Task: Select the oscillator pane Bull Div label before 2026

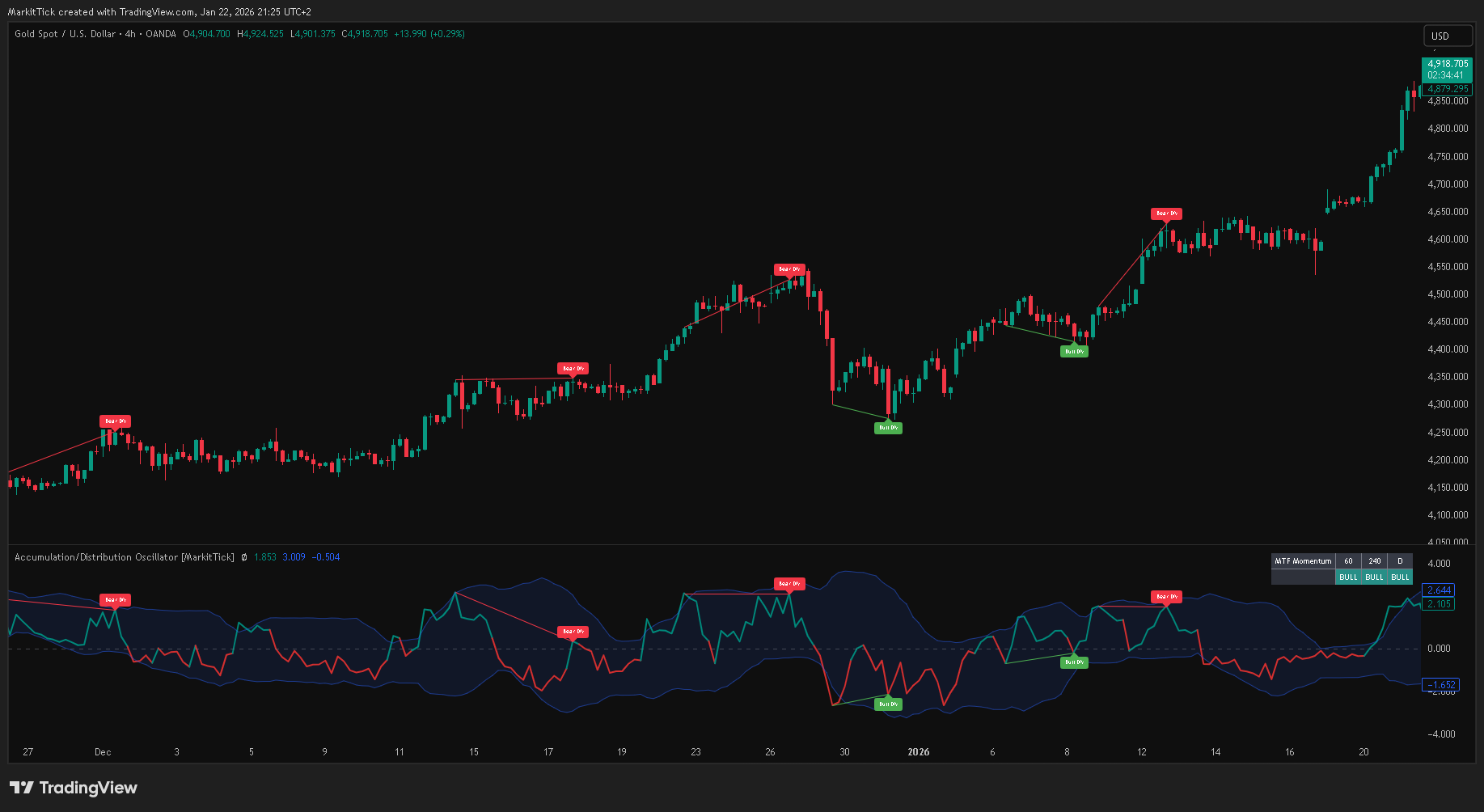Action: click(888, 704)
